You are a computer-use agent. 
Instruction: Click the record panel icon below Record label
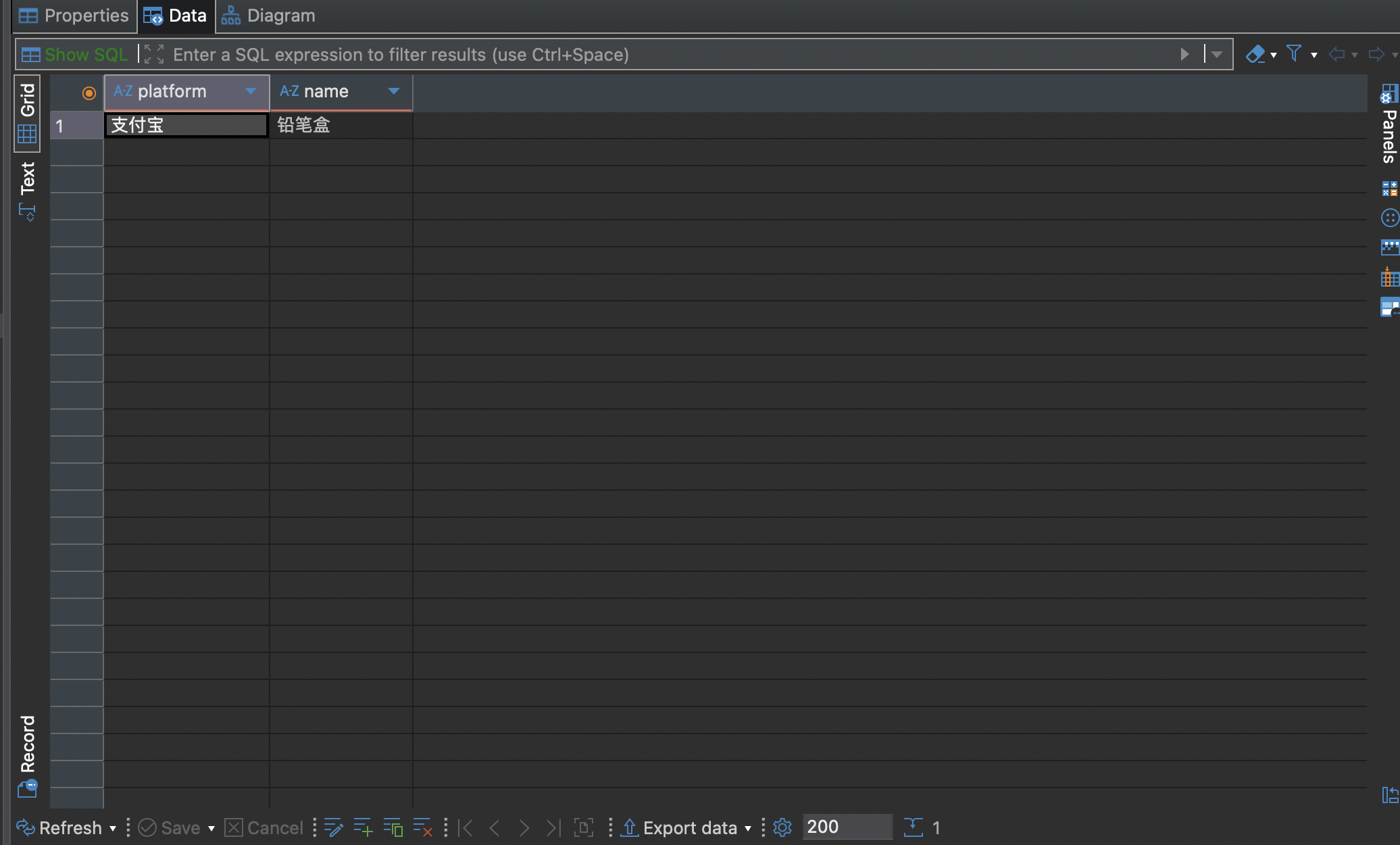[27, 789]
